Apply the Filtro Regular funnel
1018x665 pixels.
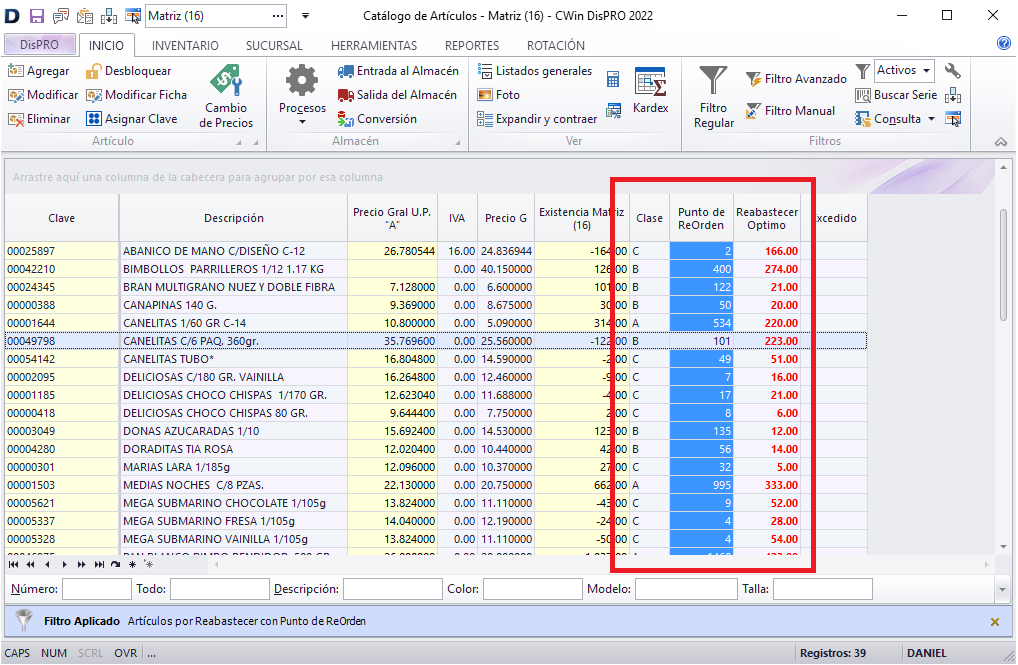713,96
